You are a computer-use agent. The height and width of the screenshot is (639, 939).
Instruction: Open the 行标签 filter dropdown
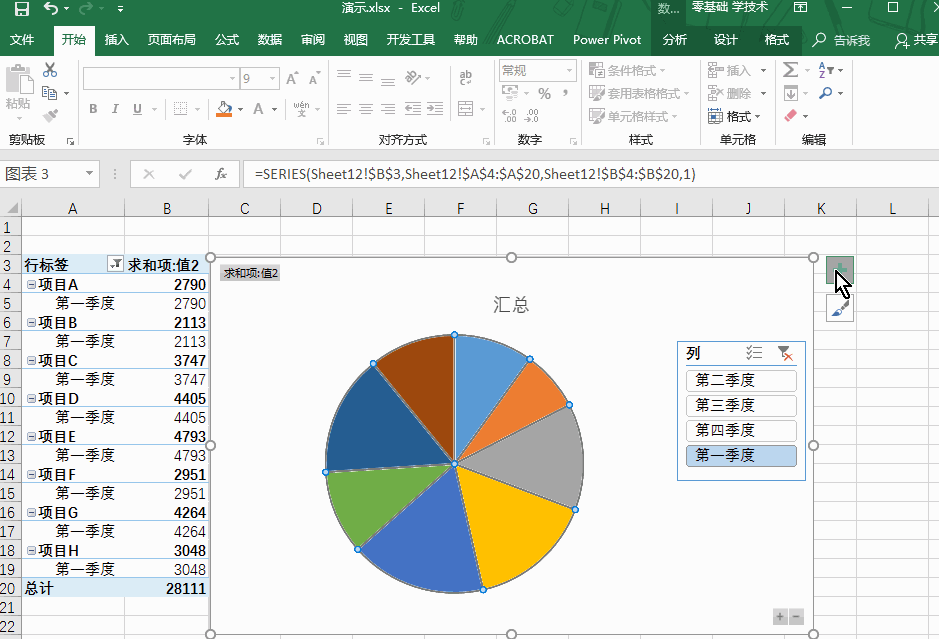pyautogui.click(x=115, y=264)
